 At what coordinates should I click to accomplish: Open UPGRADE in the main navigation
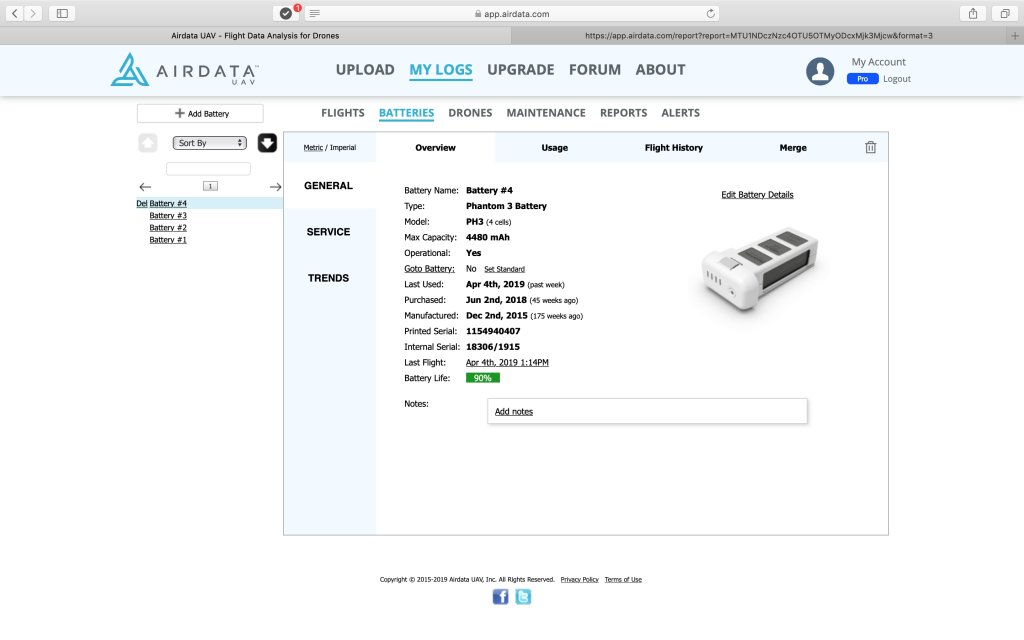tap(520, 70)
